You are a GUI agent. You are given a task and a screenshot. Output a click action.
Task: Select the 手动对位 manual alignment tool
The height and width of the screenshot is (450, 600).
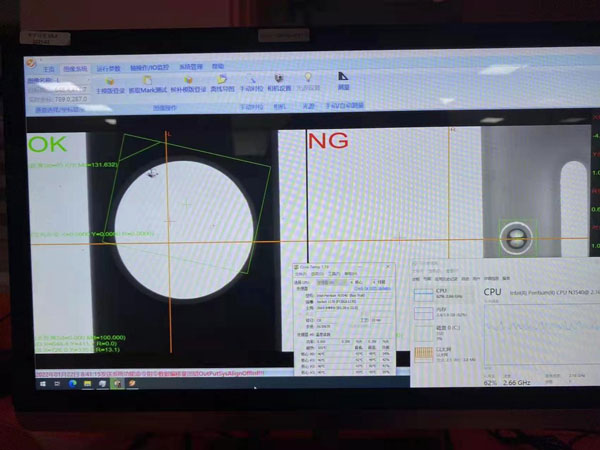(x=252, y=80)
